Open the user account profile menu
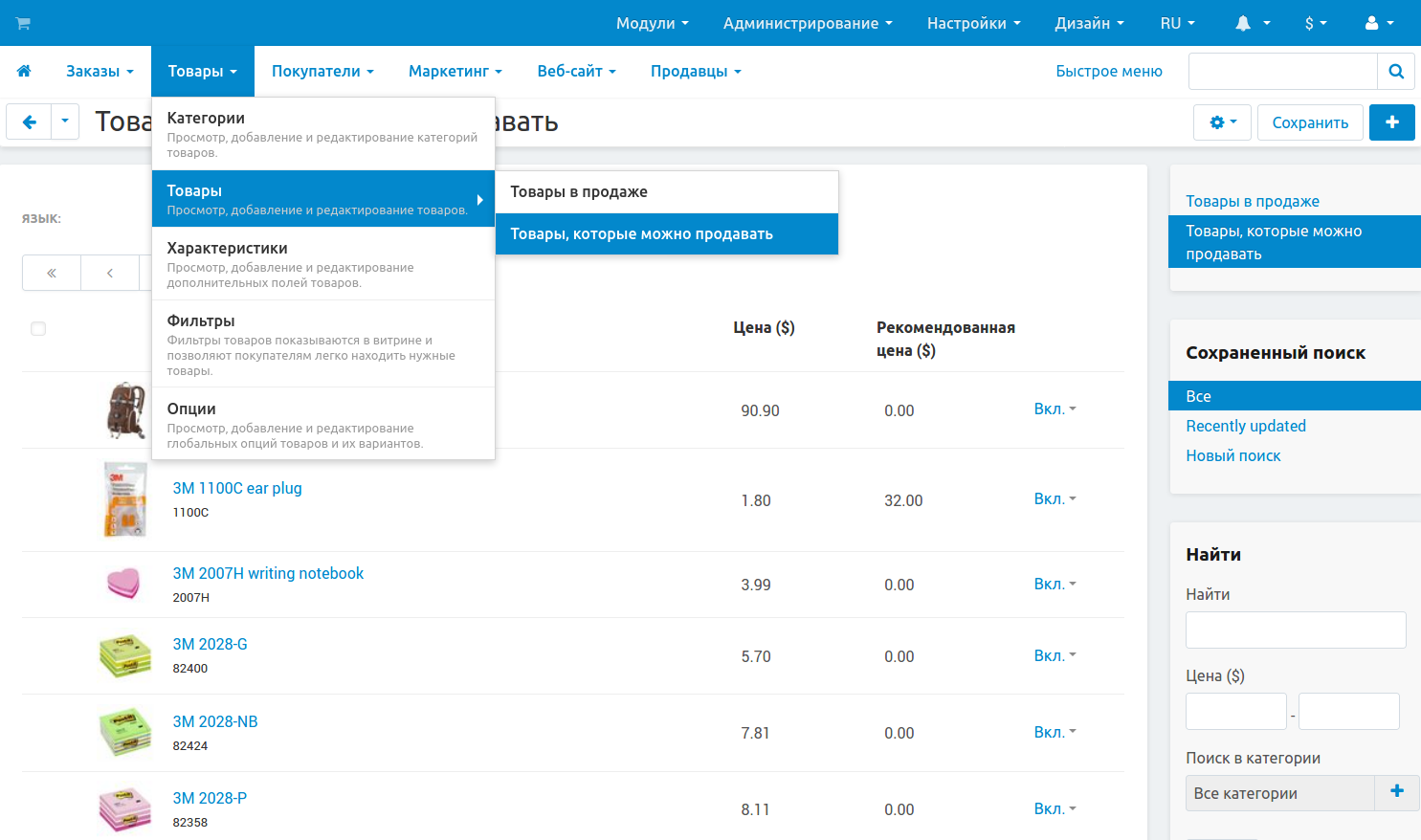Image resolution: width=1421 pixels, height=840 pixels. [x=1378, y=23]
